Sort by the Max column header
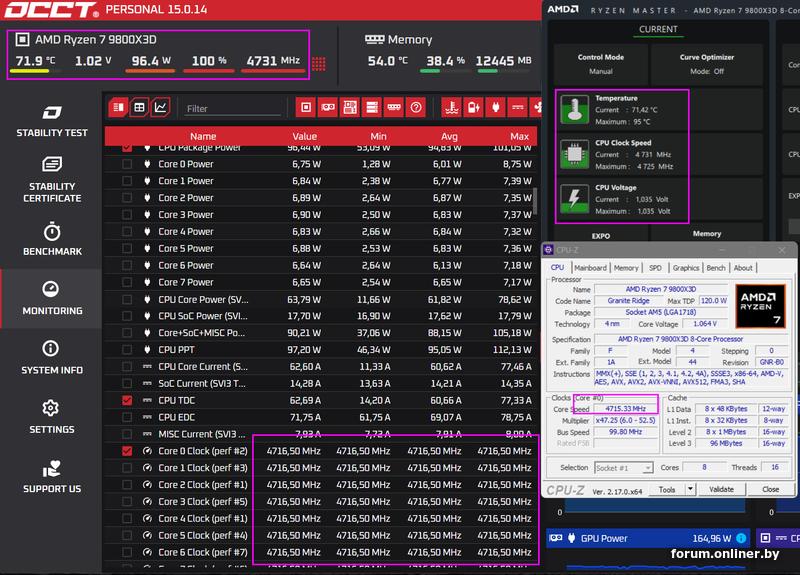The height and width of the screenshot is (575, 800). [x=519, y=136]
